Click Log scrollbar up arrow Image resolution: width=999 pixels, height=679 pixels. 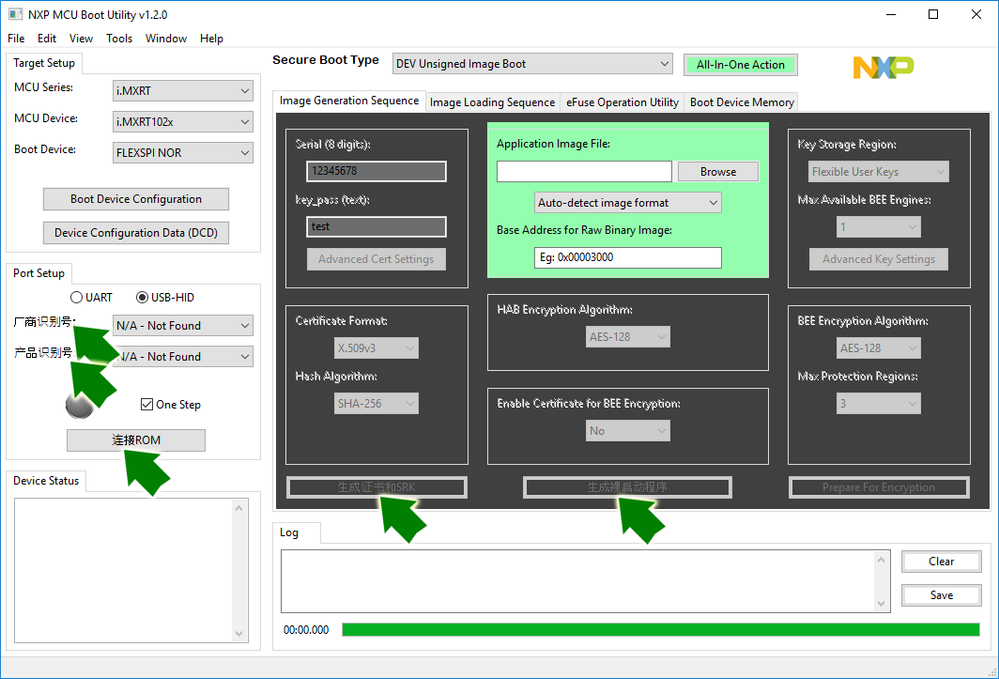(x=882, y=560)
